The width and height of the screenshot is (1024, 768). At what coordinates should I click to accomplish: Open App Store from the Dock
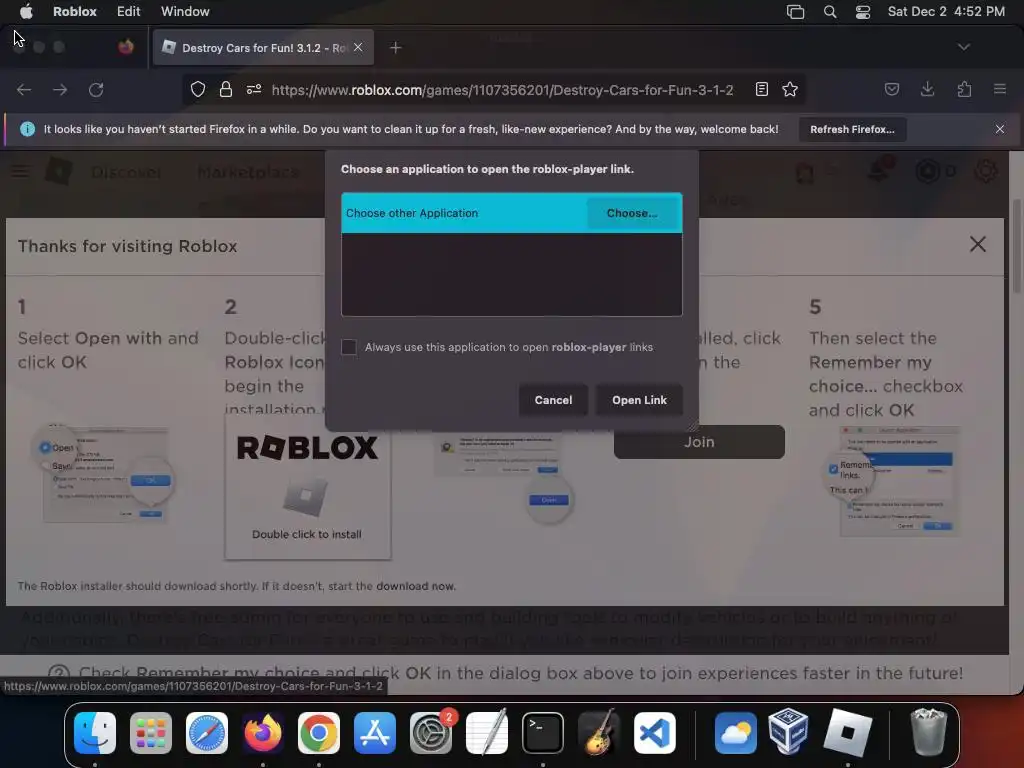pyautogui.click(x=375, y=733)
